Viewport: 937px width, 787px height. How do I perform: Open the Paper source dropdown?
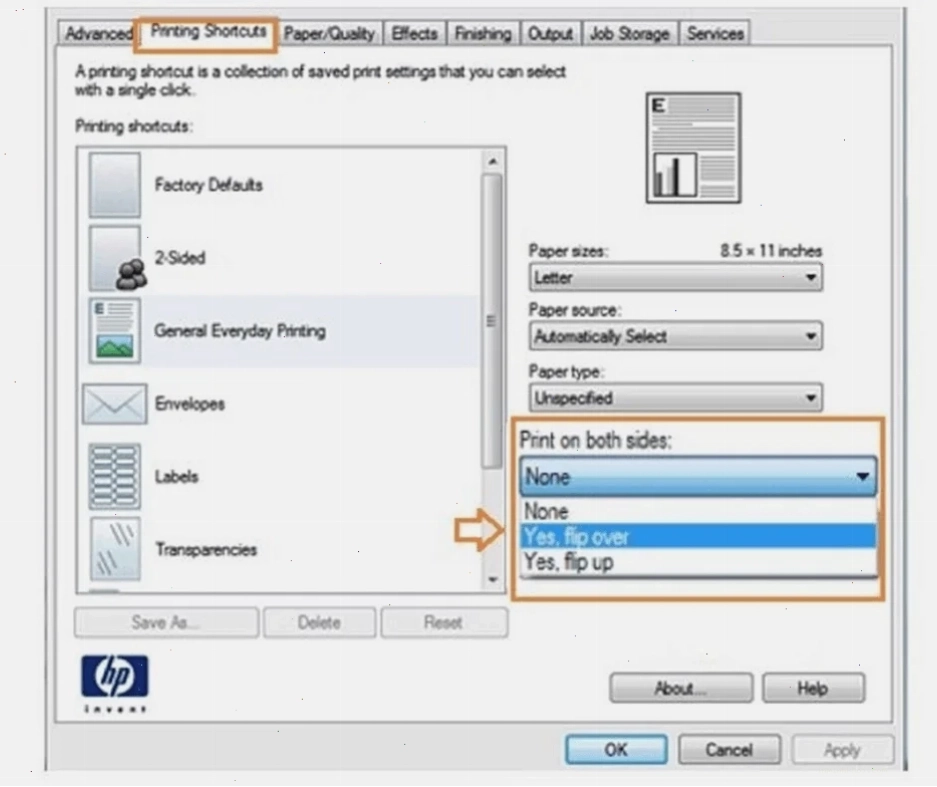(x=675, y=336)
